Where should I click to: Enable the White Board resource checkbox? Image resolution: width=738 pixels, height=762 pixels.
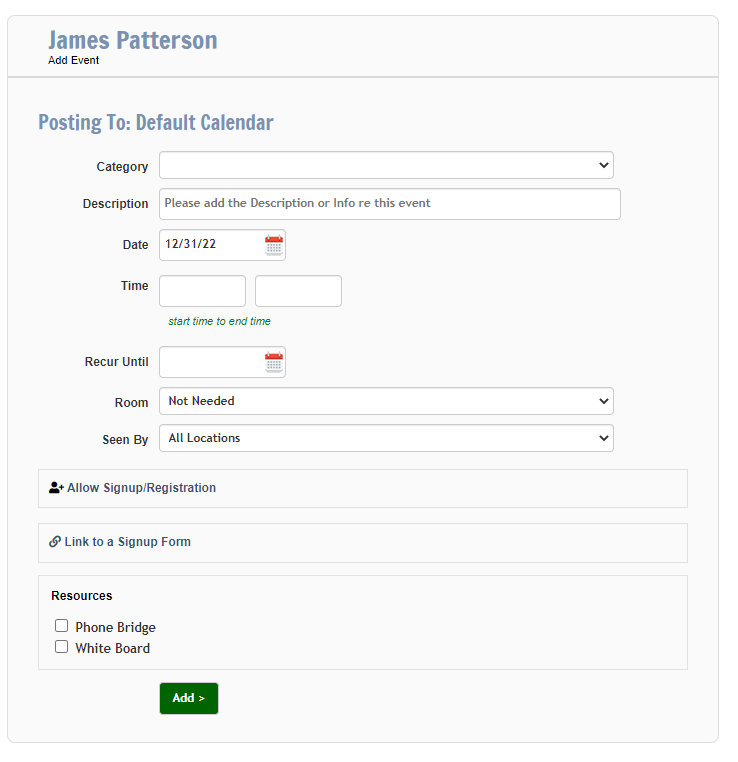click(x=61, y=647)
